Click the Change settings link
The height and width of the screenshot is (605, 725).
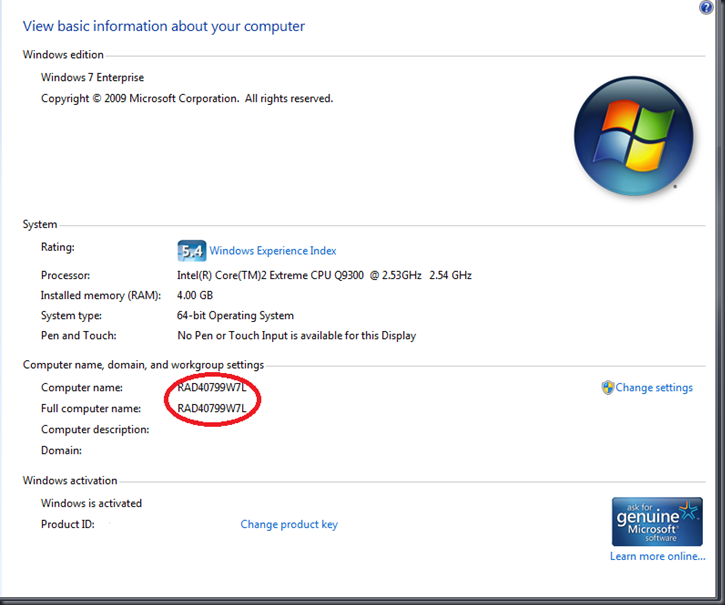click(x=654, y=388)
